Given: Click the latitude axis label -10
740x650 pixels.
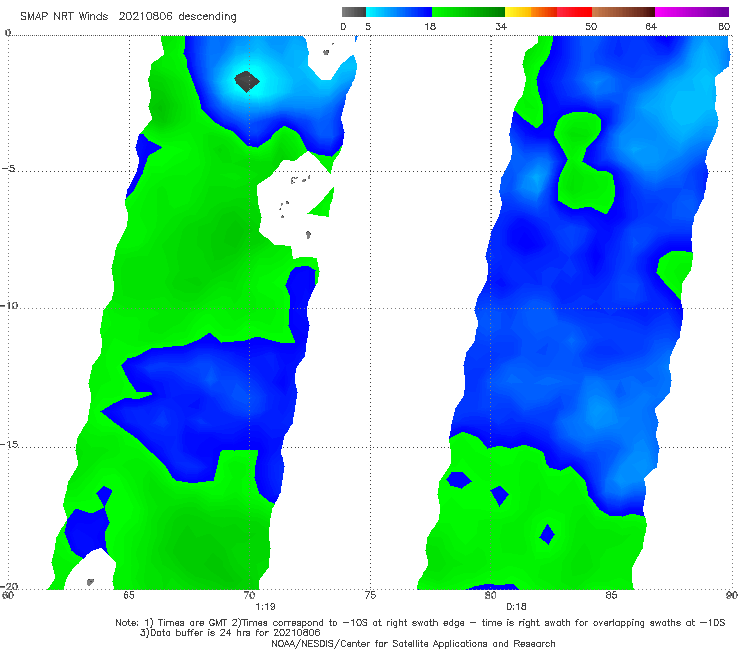Looking at the screenshot, I should click(9, 305).
